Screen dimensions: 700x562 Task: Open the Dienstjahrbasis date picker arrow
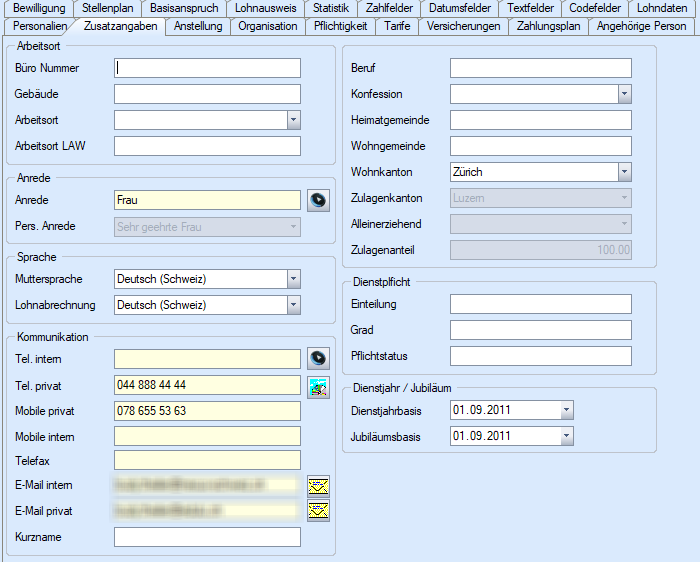point(567,410)
